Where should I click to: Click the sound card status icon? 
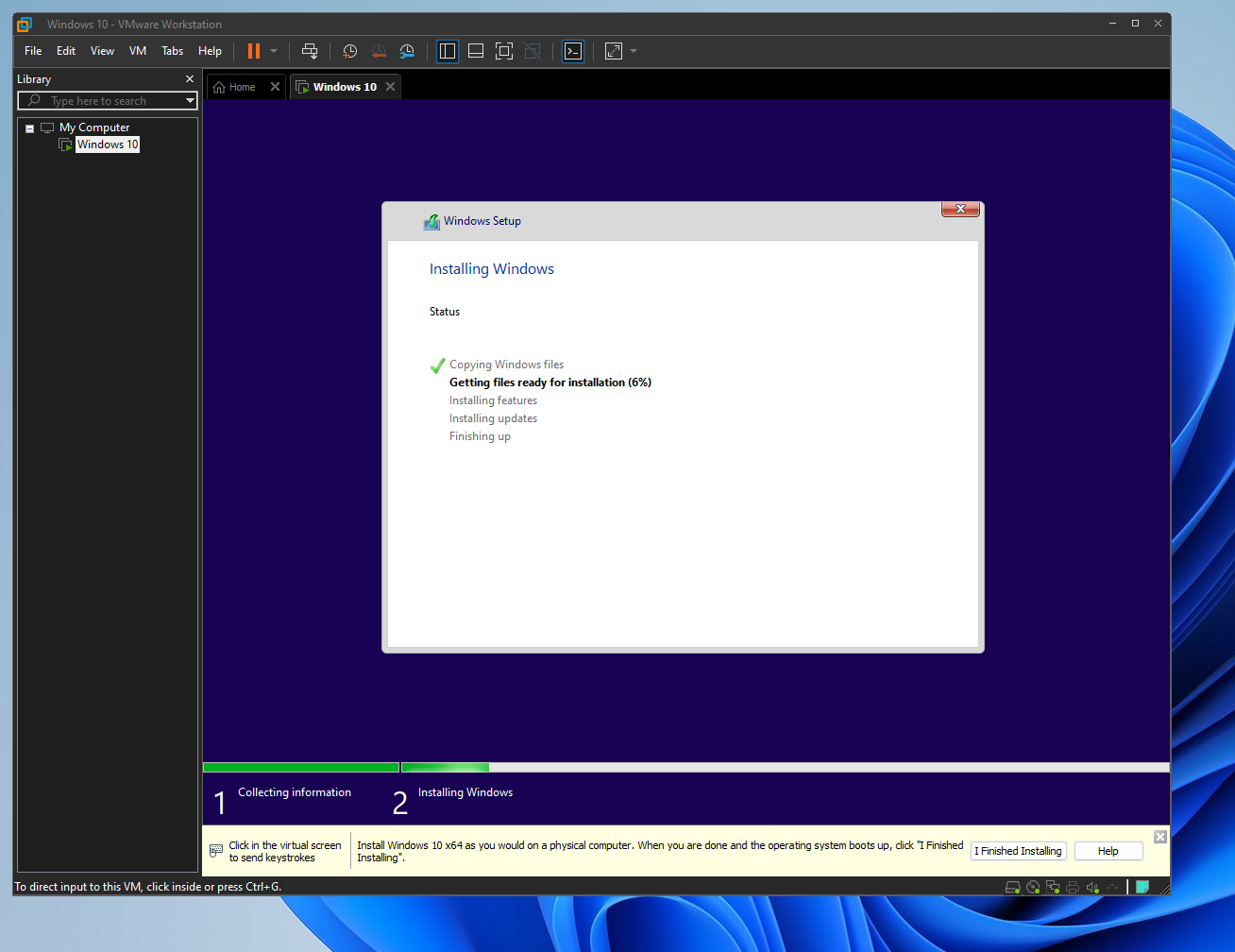[x=1092, y=887]
